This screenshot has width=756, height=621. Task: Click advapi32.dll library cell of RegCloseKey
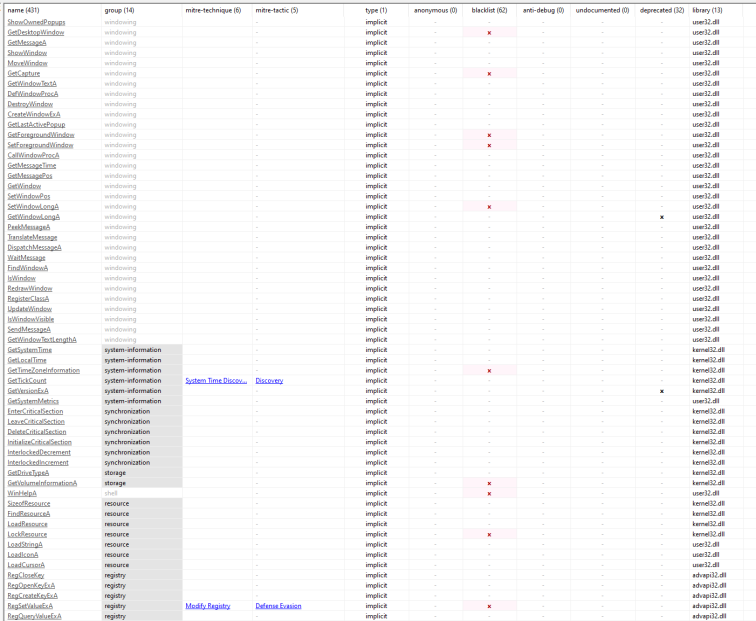pos(709,575)
